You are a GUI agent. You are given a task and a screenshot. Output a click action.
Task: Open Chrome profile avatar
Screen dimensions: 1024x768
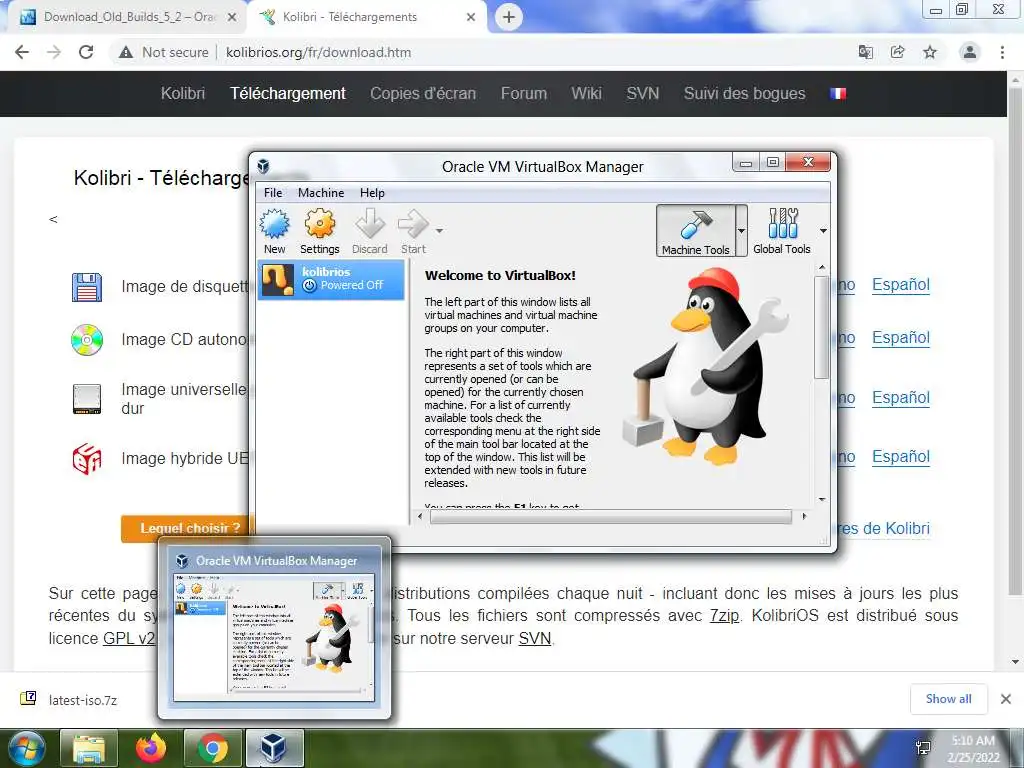click(x=970, y=52)
